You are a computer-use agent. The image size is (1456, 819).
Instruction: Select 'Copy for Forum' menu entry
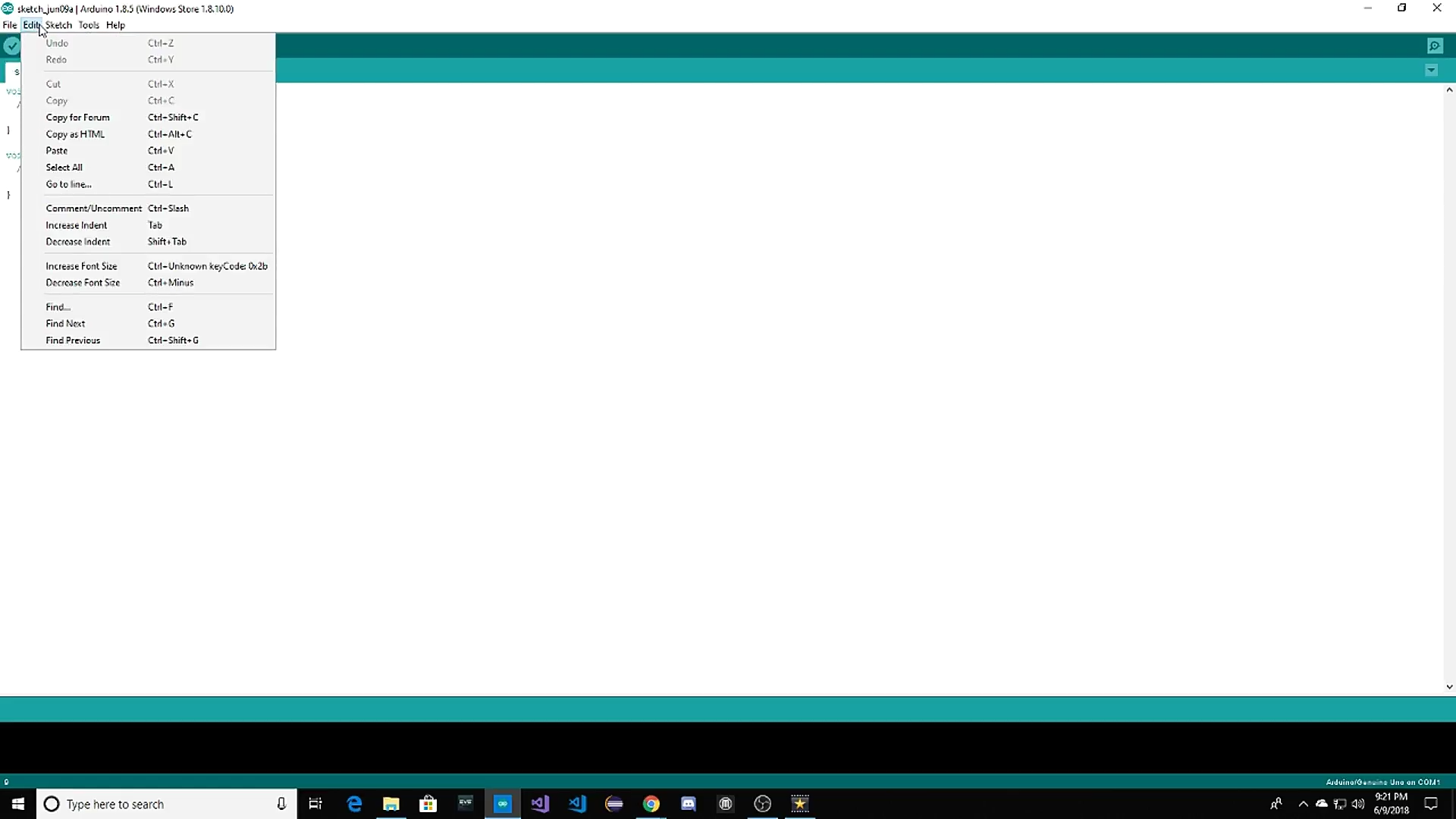77,118
